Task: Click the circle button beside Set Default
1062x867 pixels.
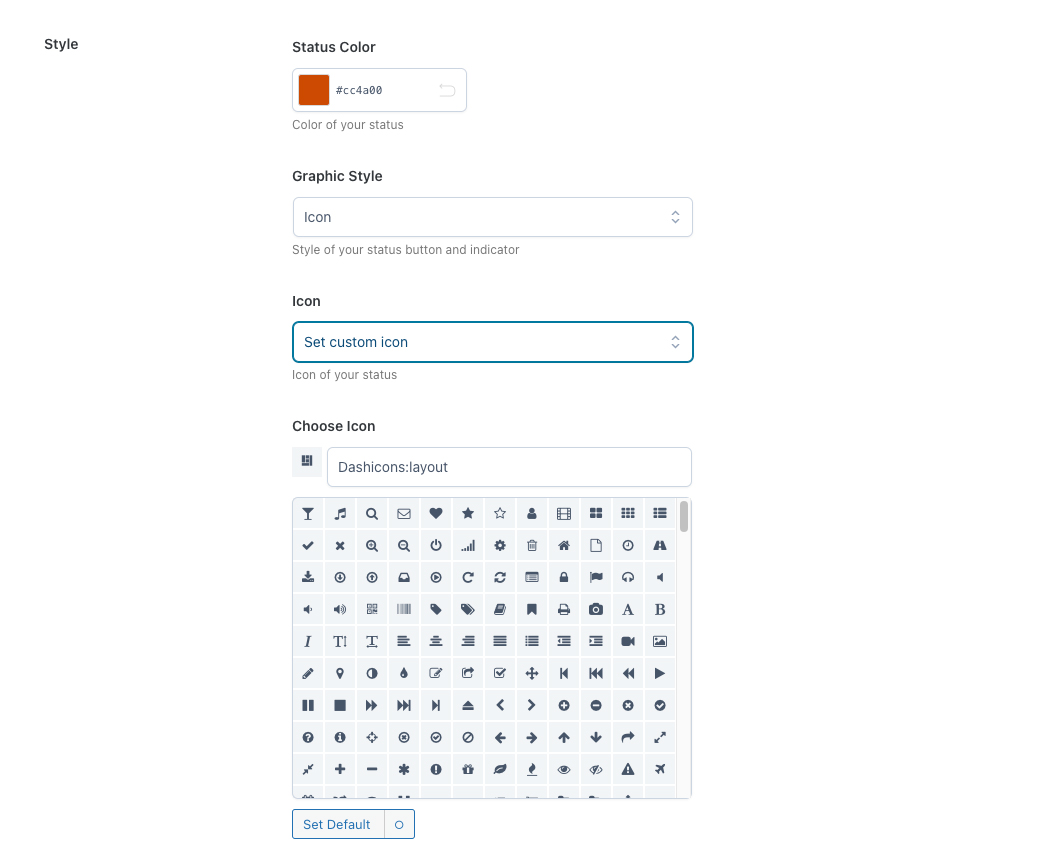Action: point(399,825)
